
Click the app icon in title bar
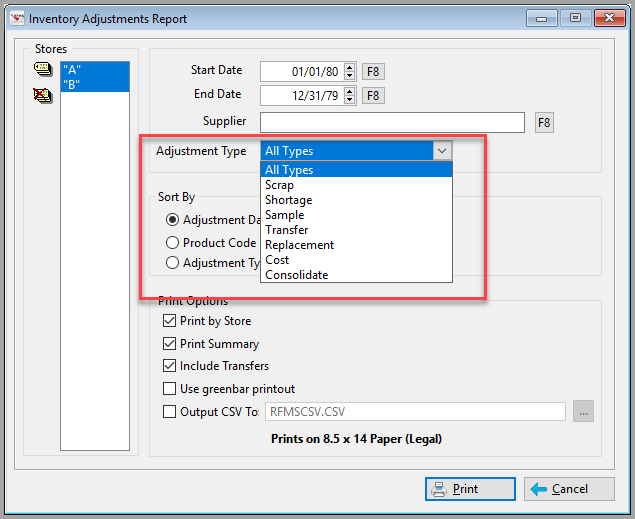tap(17, 19)
